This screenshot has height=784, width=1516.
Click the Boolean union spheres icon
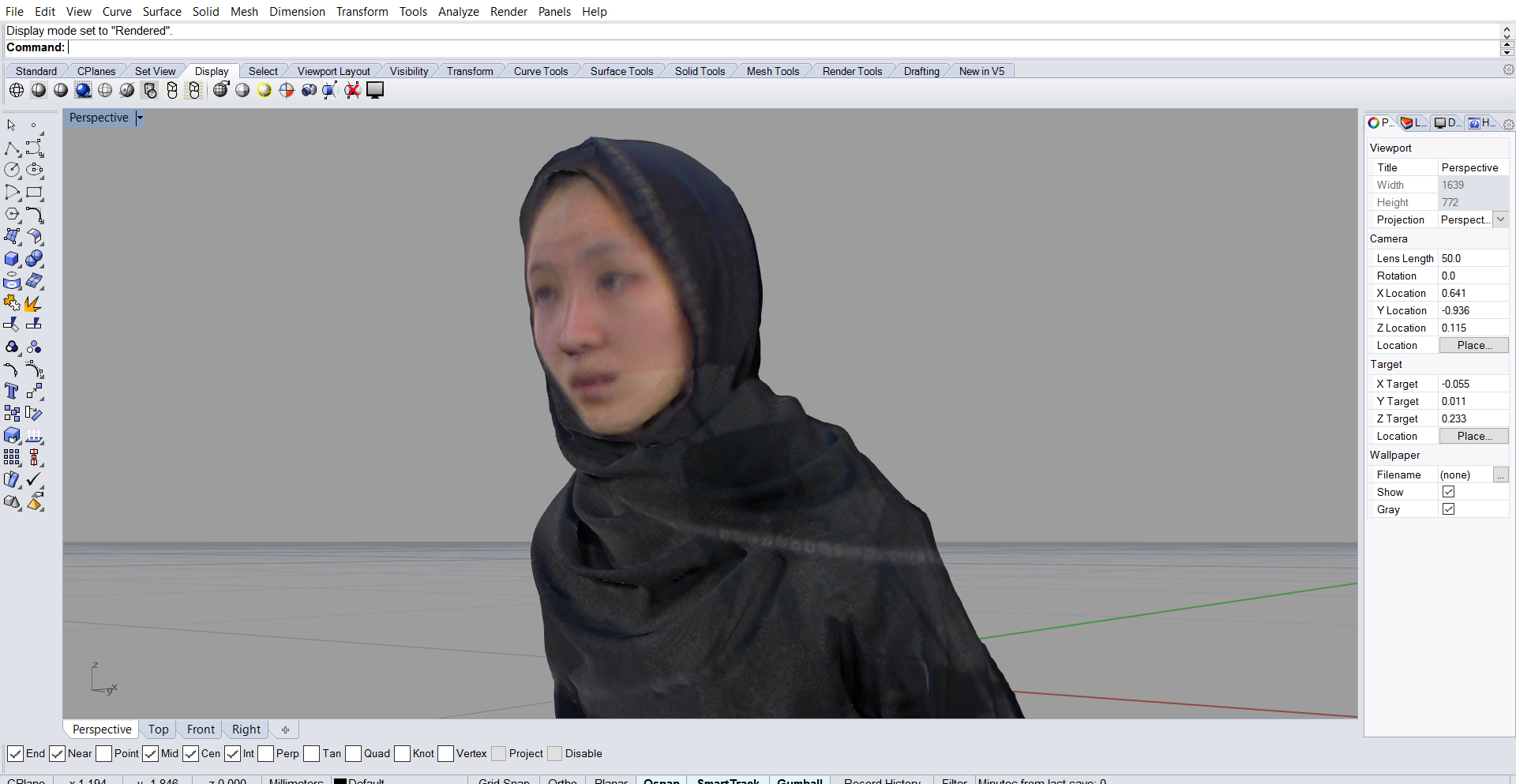[x=34, y=259]
